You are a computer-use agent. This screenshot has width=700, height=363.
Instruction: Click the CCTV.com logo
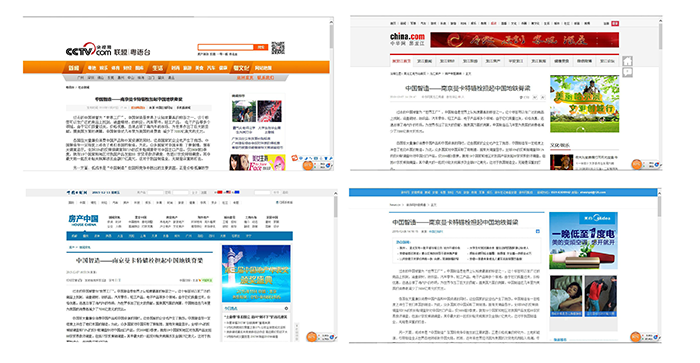pos(88,50)
